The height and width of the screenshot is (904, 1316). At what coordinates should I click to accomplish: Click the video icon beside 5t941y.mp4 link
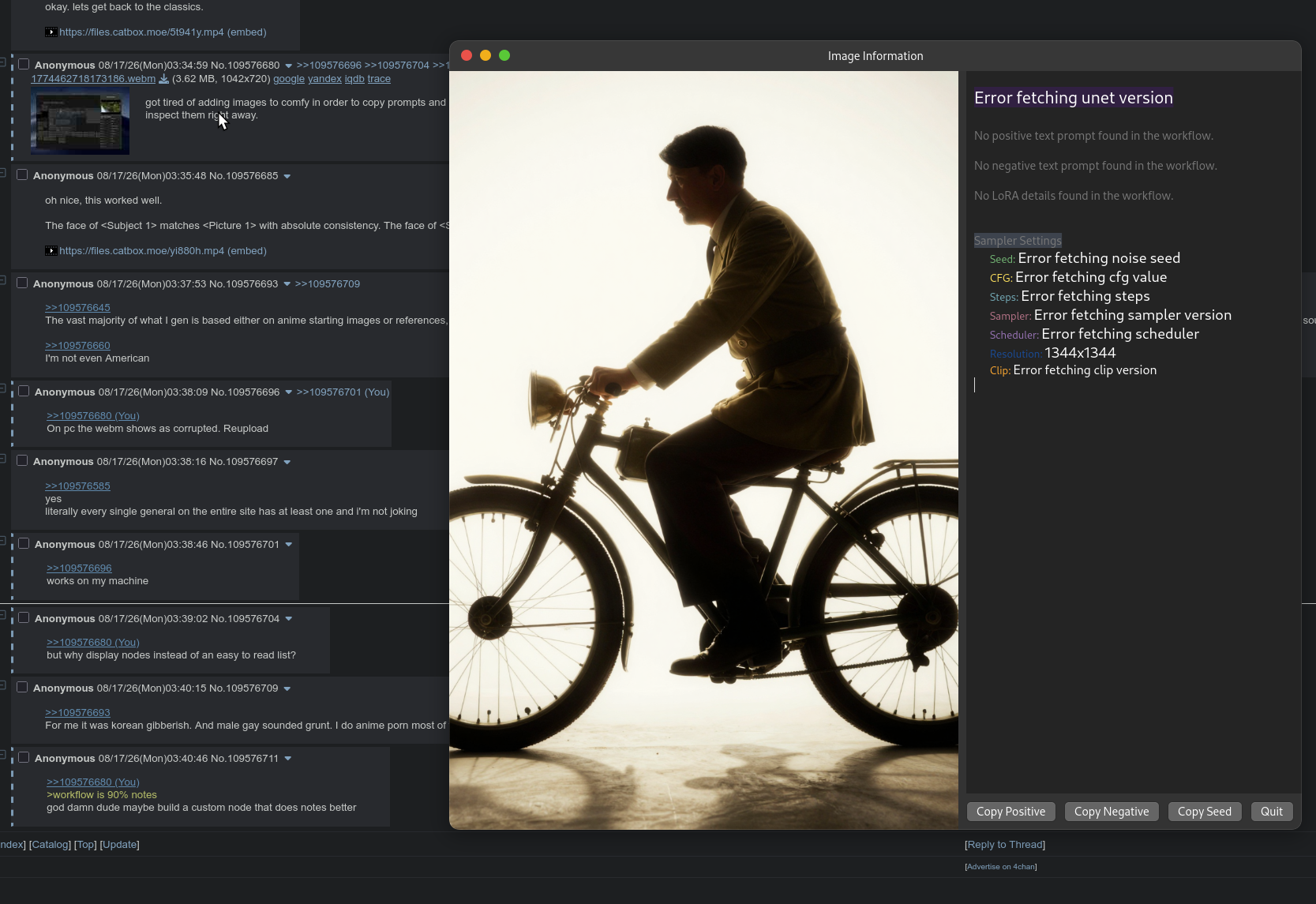pyautogui.click(x=51, y=32)
